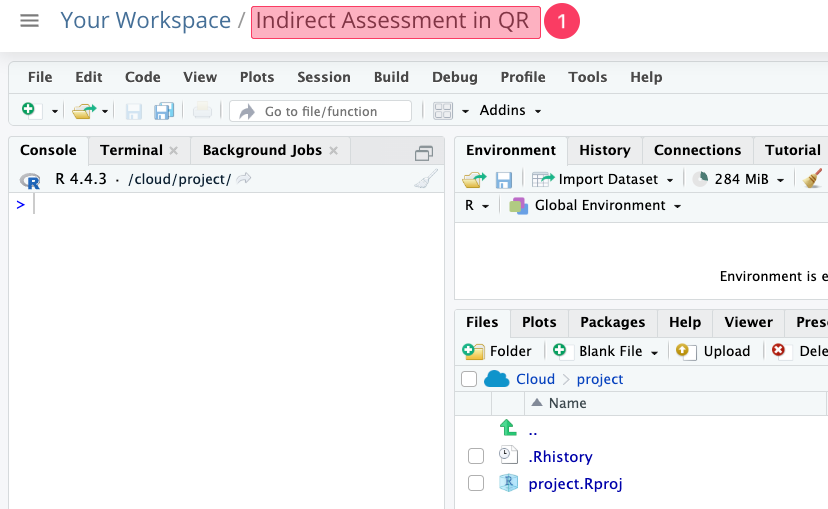828x509 pixels.
Task: Click the load workspace icon in Environment
Action: (x=473, y=179)
